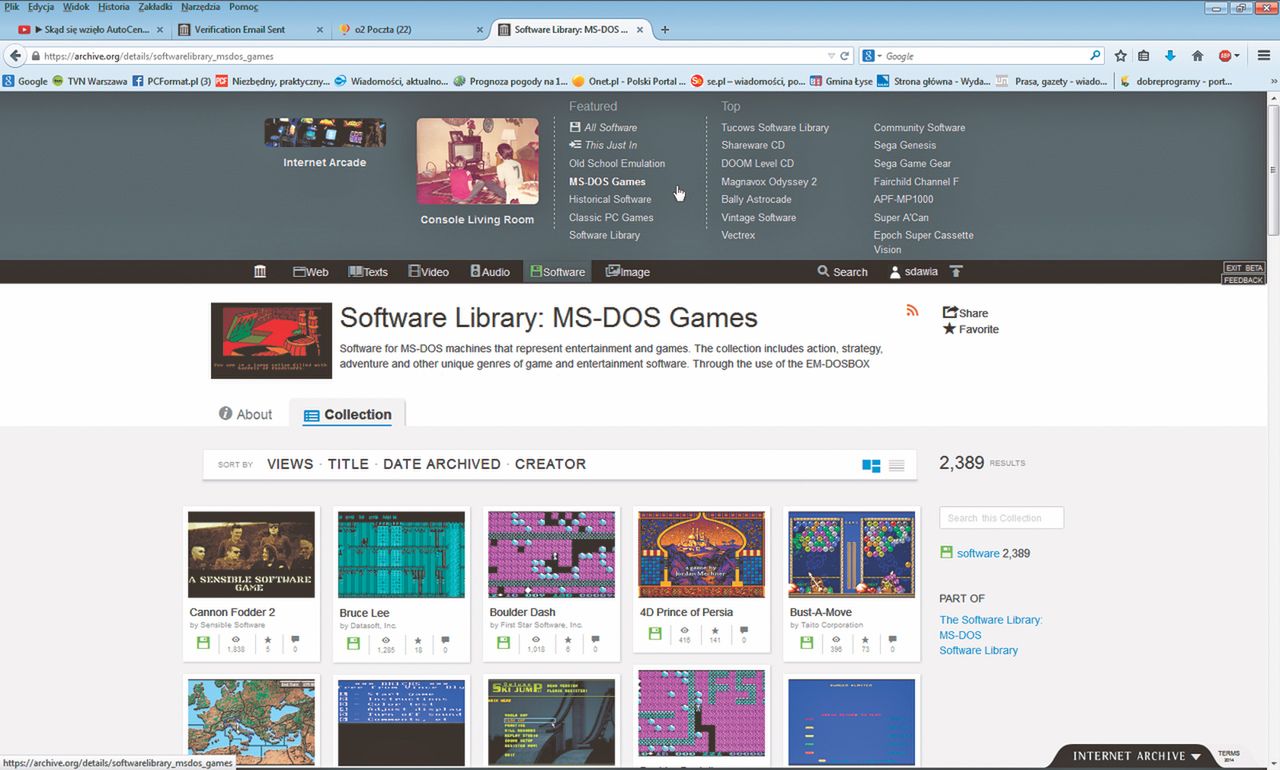The width and height of the screenshot is (1280, 770).
Task: Click the Adblock Plus toolbar icon
Action: [1225, 56]
